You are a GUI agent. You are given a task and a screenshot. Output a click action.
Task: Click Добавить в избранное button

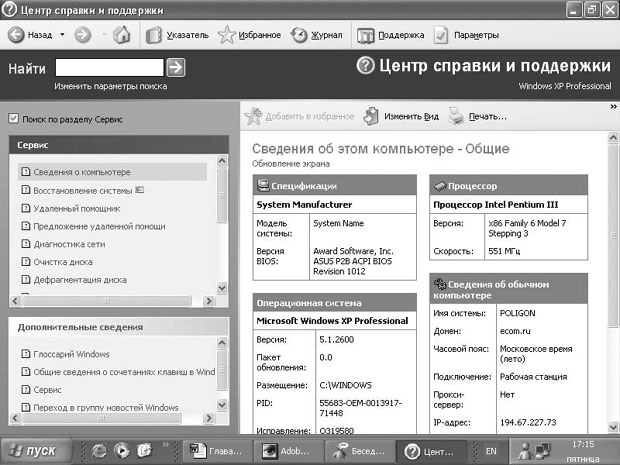[x=299, y=116]
